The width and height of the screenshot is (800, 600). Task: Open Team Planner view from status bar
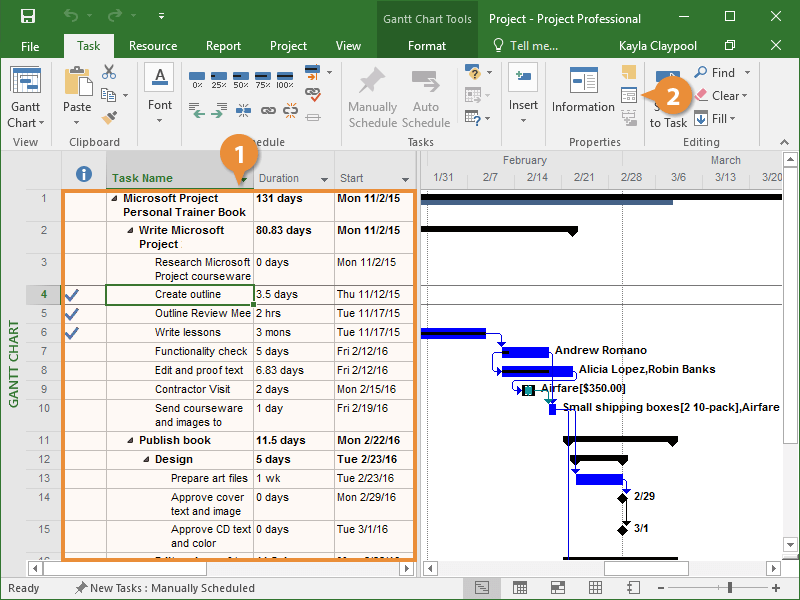(557, 587)
